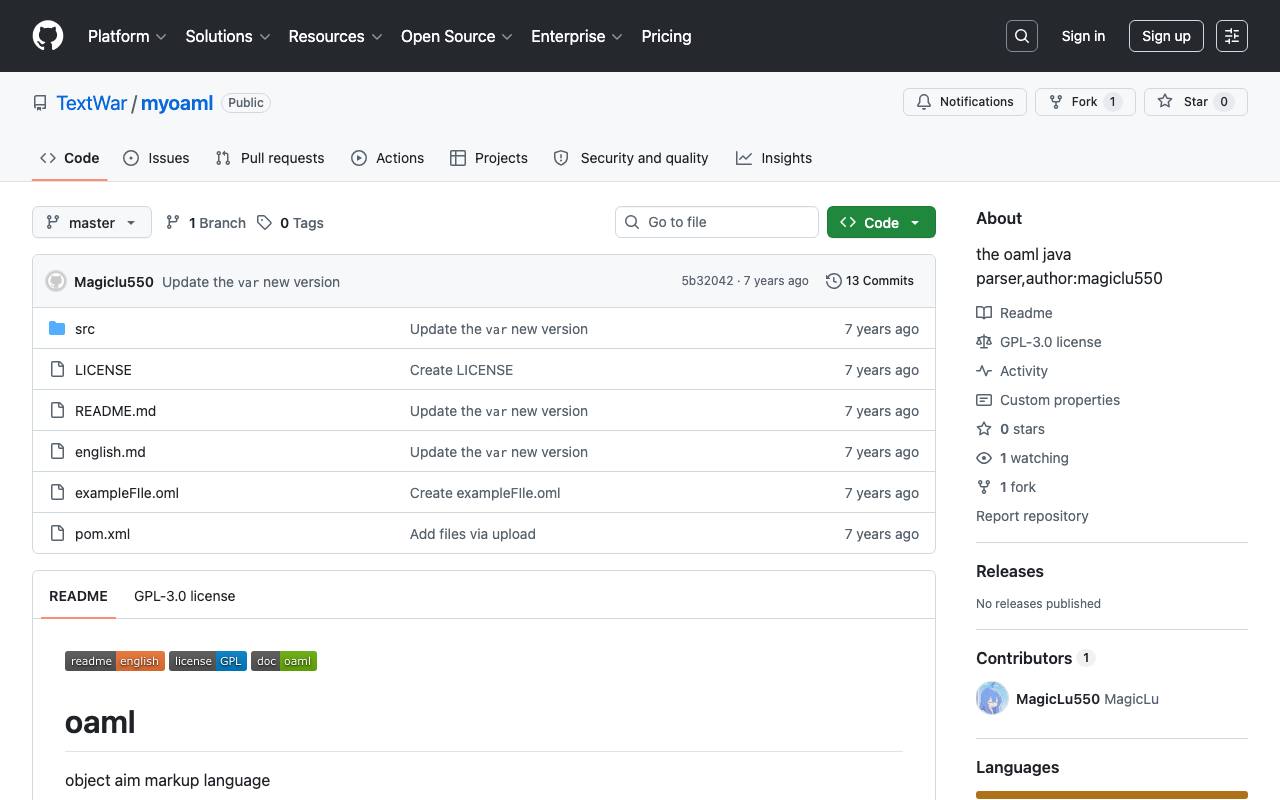Image resolution: width=1280 pixels, height=800 pixels.
Task: Click the LICENSE file icon
Action: [x=57, y=370]
